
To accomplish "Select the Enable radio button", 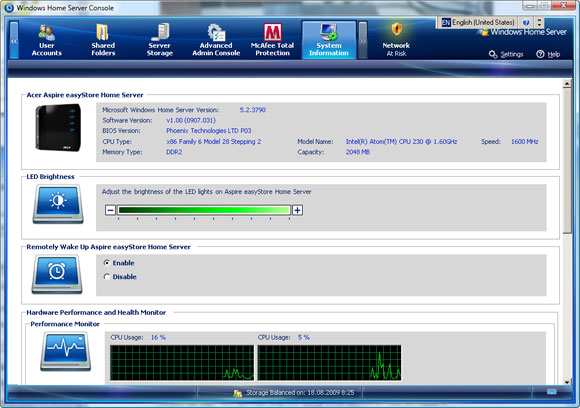I will point(107,263).
